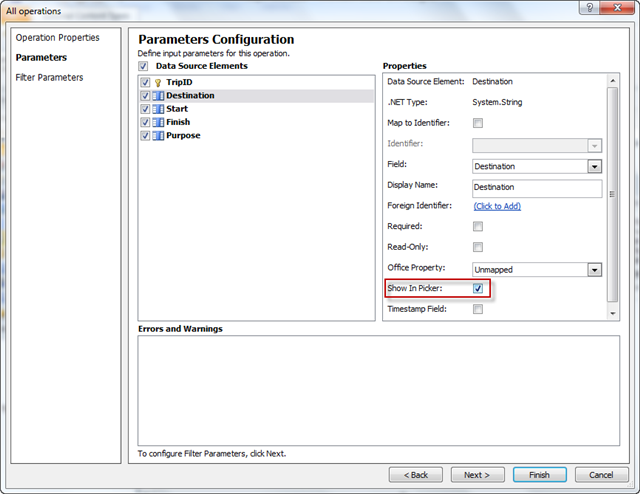Click the Back button
Screen dimensions: 640x494
416,475
